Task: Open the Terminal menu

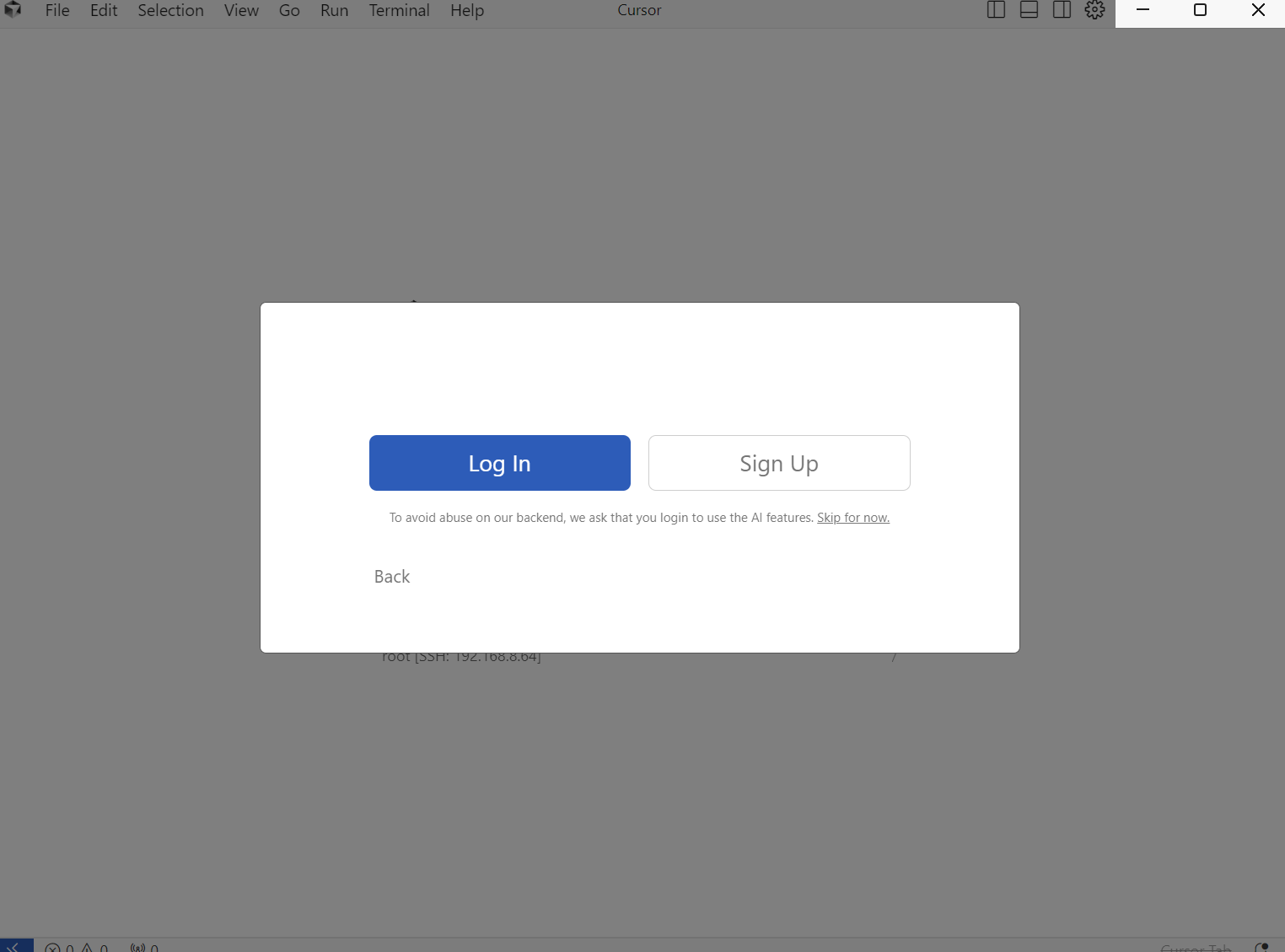Action: click(x=399, y=11)
